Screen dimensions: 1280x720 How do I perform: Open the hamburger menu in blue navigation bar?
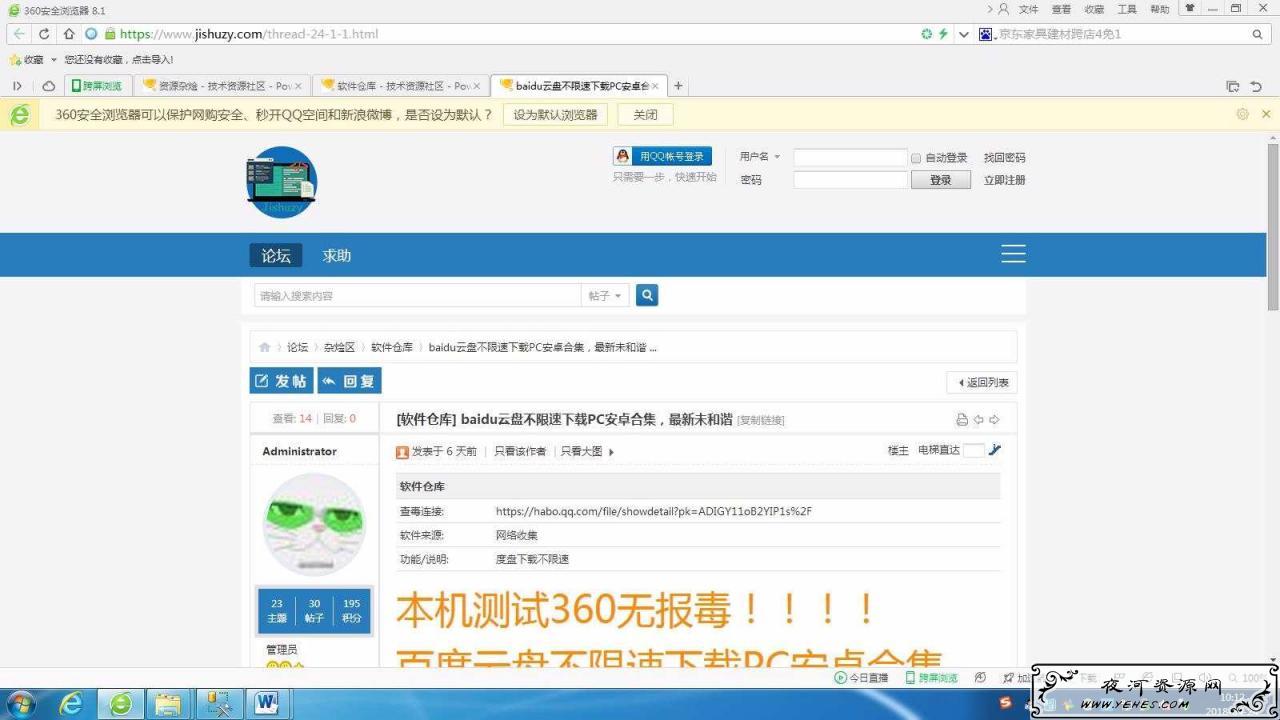pos(1013,254)
